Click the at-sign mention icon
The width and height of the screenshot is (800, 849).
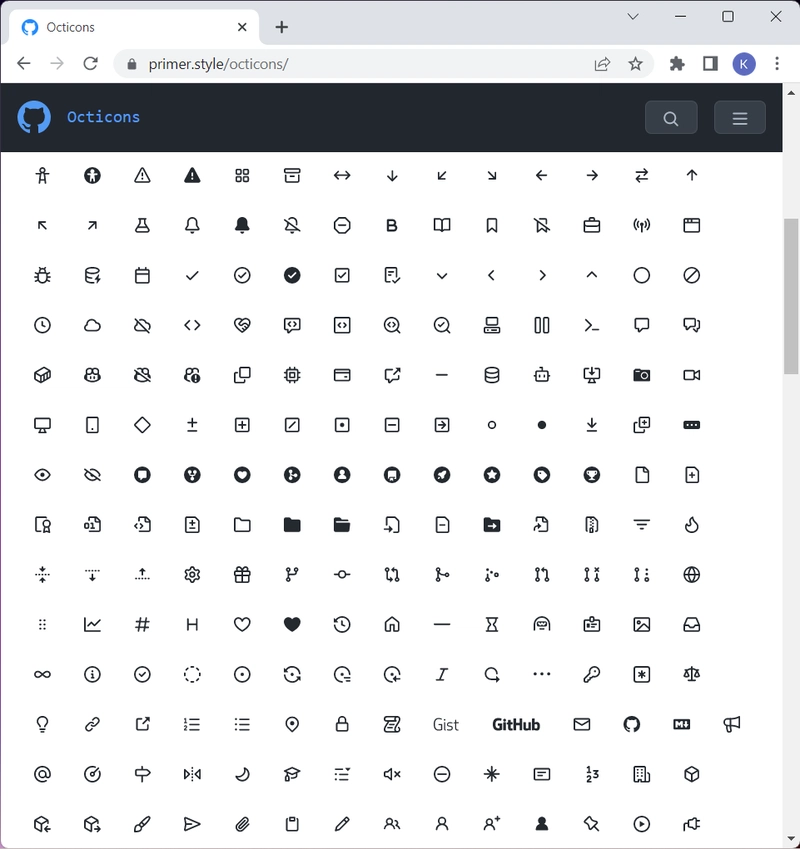click(42, 774)
